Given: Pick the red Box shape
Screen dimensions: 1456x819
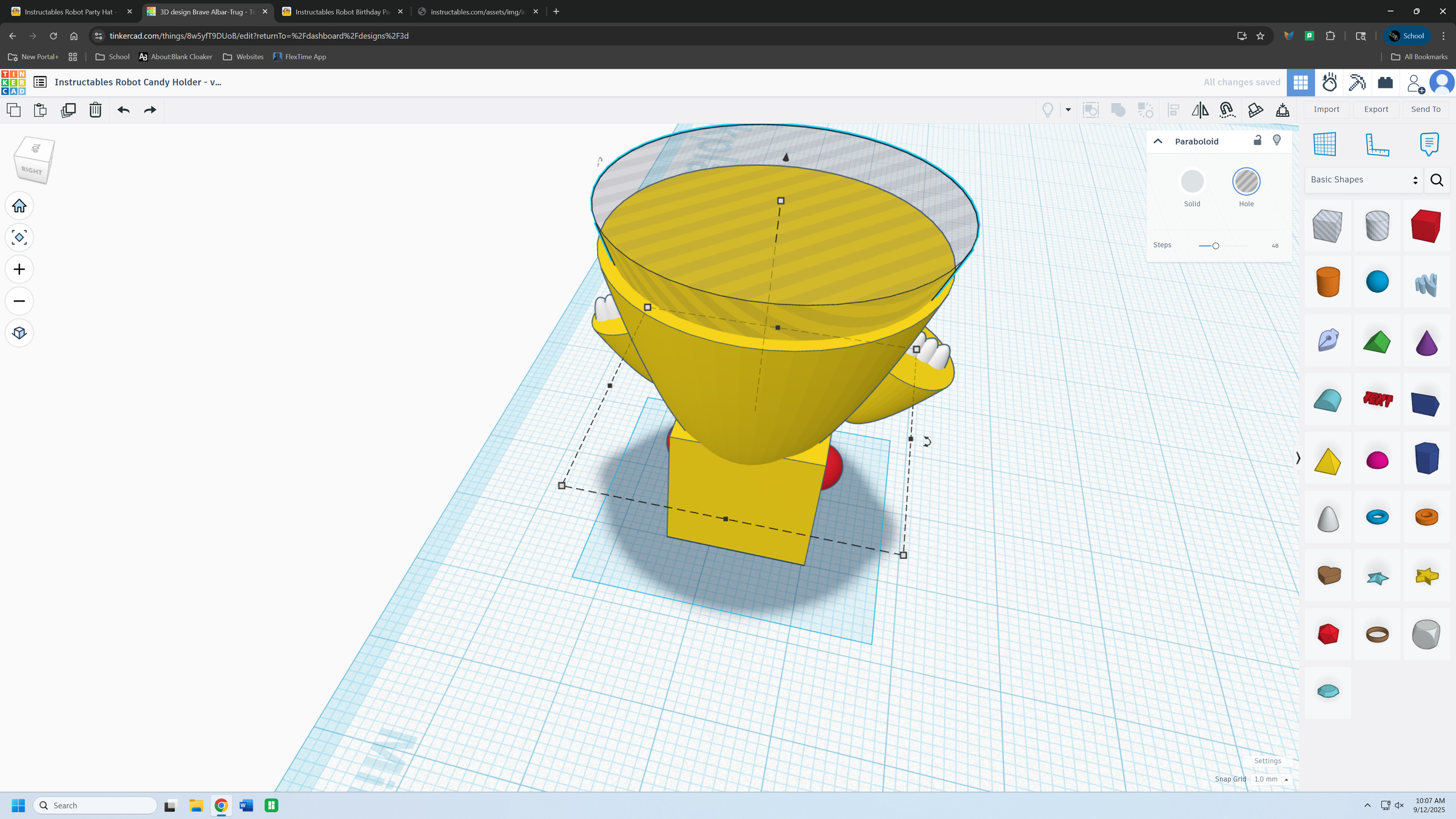Looking at the screenshot, I should coord(1426,226).
